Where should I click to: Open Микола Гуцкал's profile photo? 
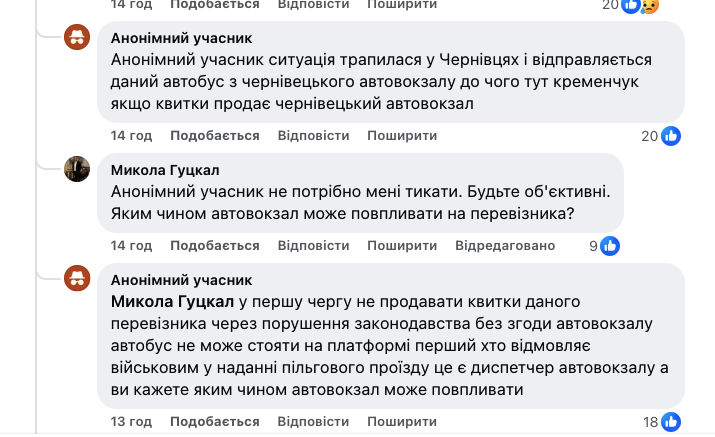click(78, 169)
